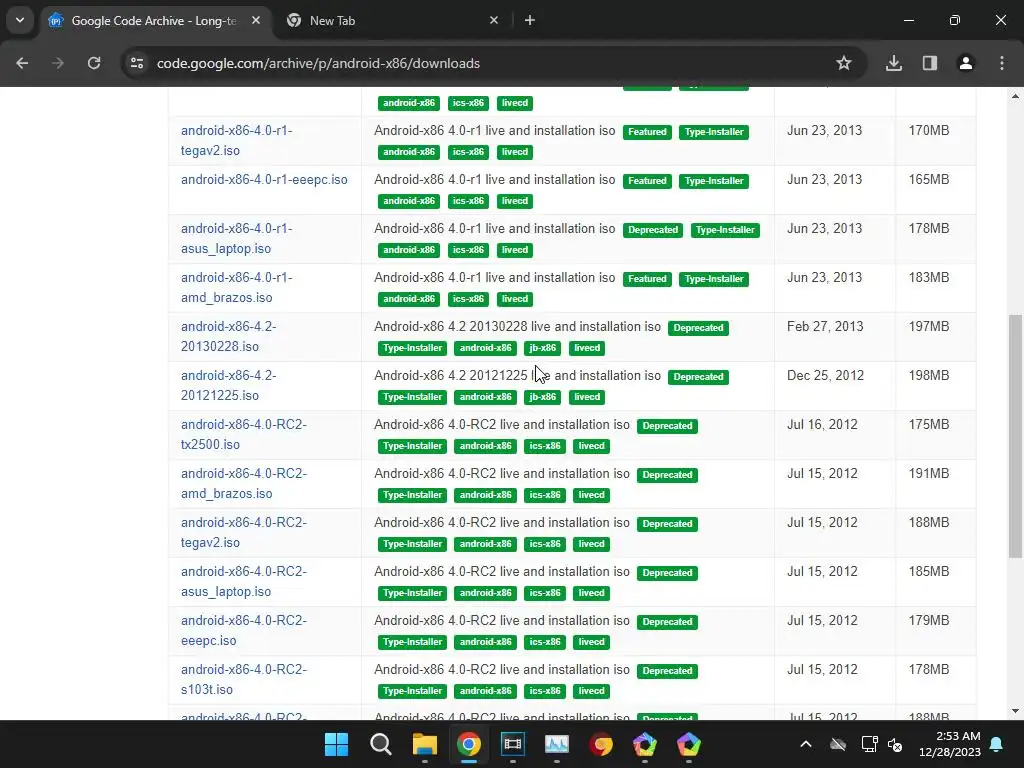
Task: Download android-x86-4.0-r1-asus_laptop.iso
Action: pyautogui.click(x=236, y=238)
